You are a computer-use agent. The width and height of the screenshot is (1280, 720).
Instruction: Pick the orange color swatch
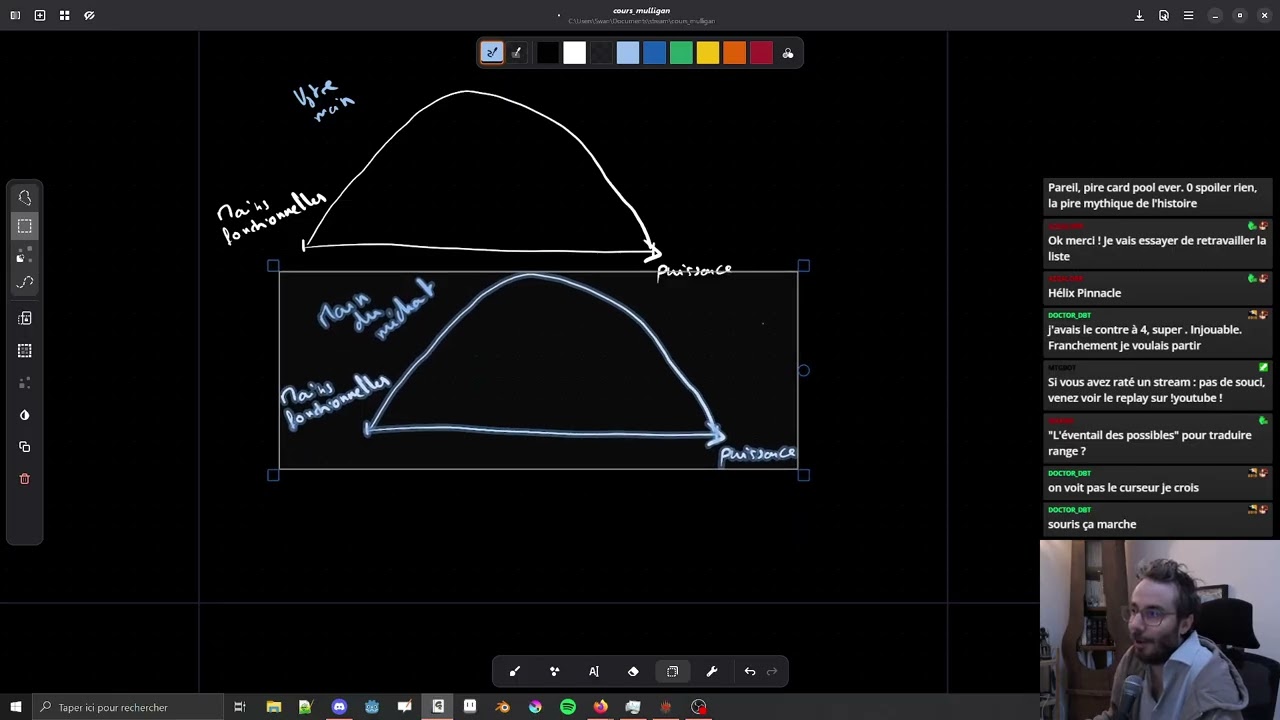(734, 53)
